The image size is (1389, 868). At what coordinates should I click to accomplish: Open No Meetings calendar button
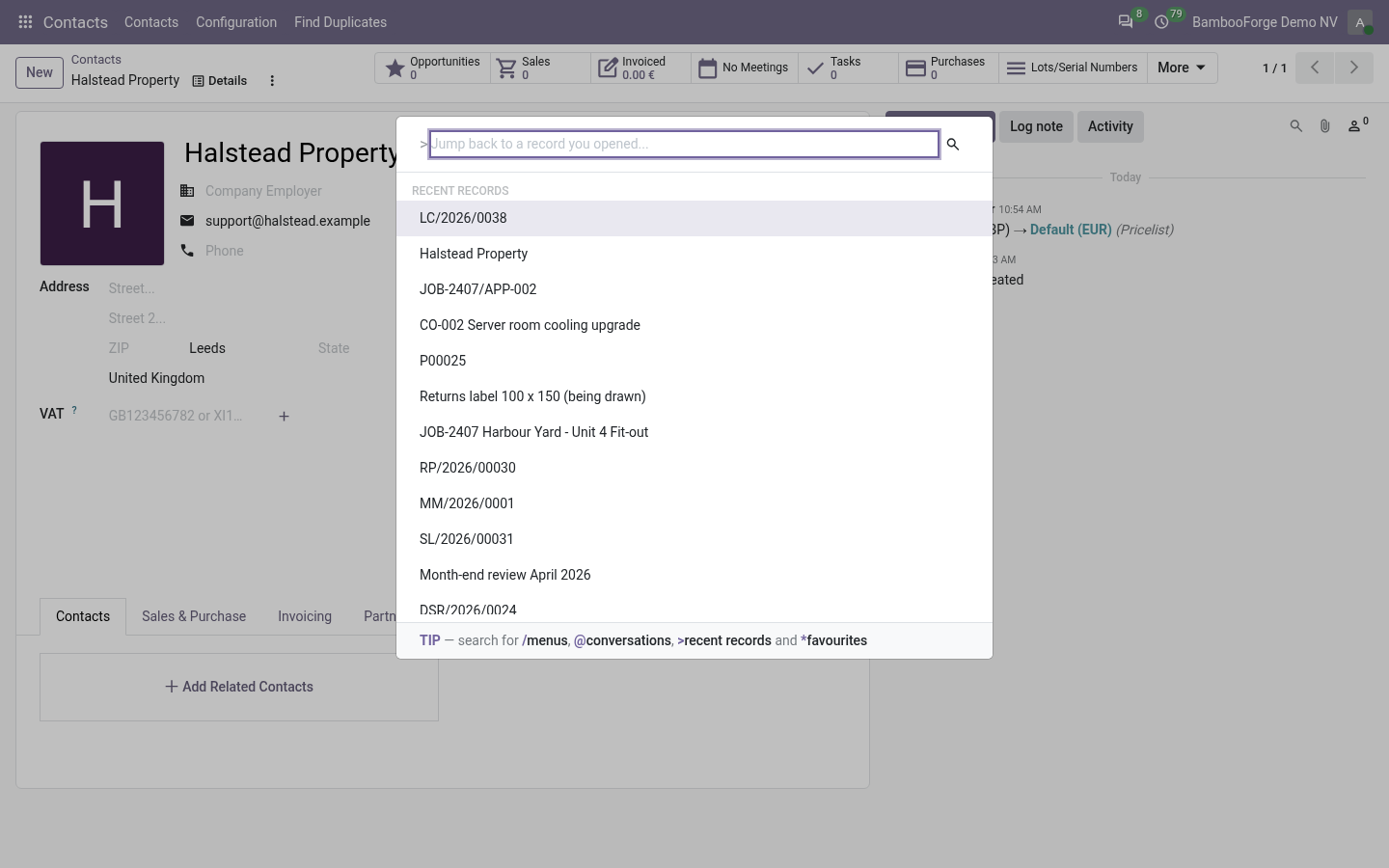tap(745, 68)
